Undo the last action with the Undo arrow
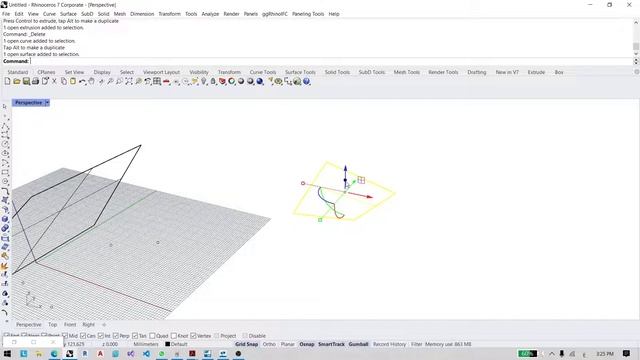640x360 pixels. click(82, 82)
